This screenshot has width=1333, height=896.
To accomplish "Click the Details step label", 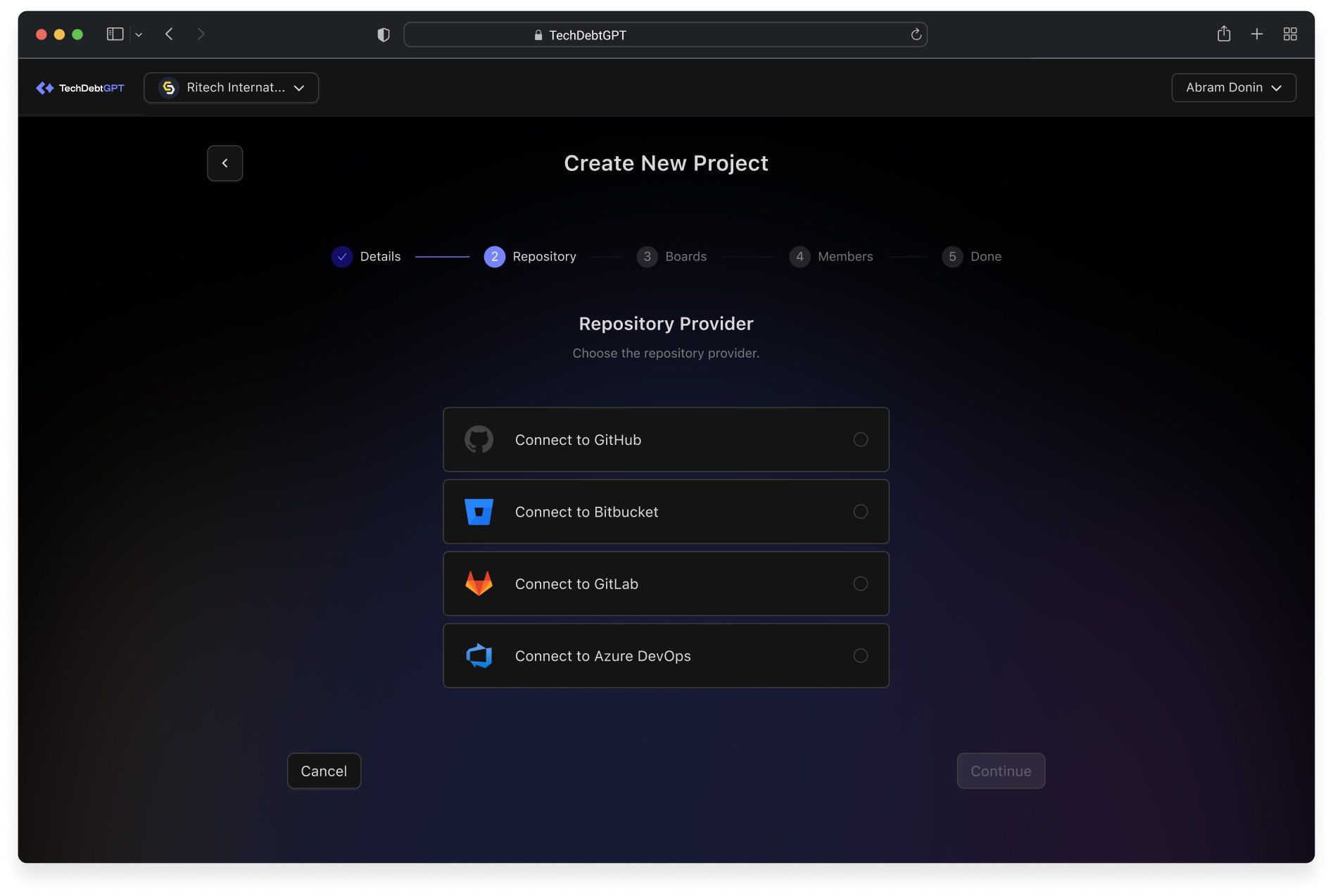I will coord(380,257).
